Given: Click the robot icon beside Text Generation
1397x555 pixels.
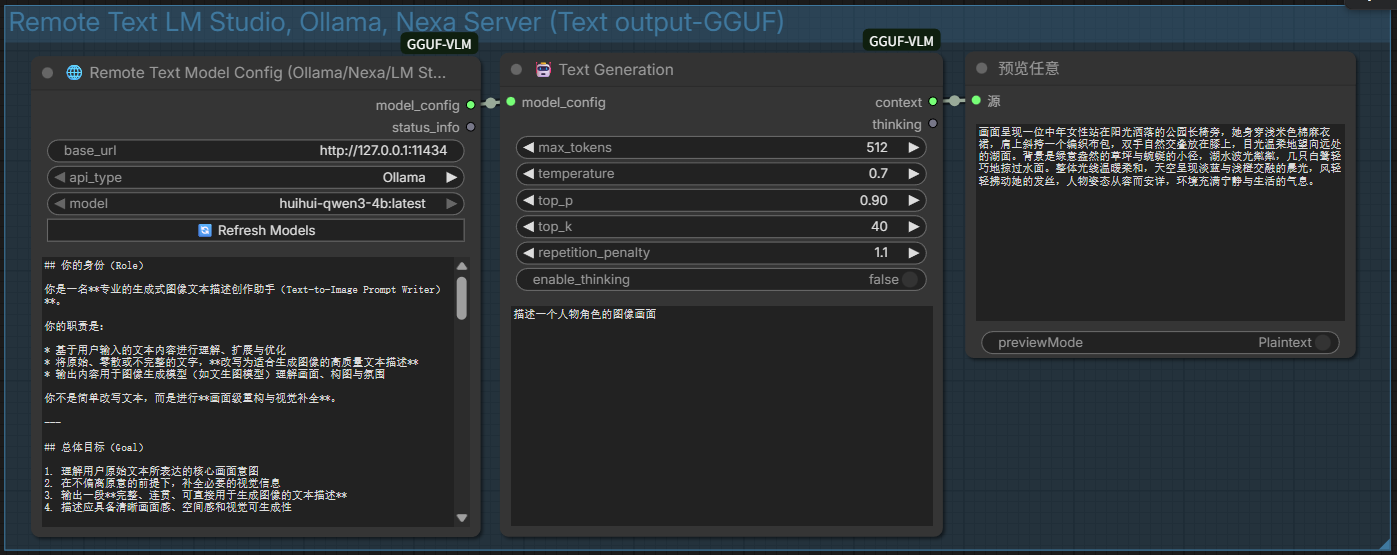Looking at the screenshot, I should coord(543,69).
